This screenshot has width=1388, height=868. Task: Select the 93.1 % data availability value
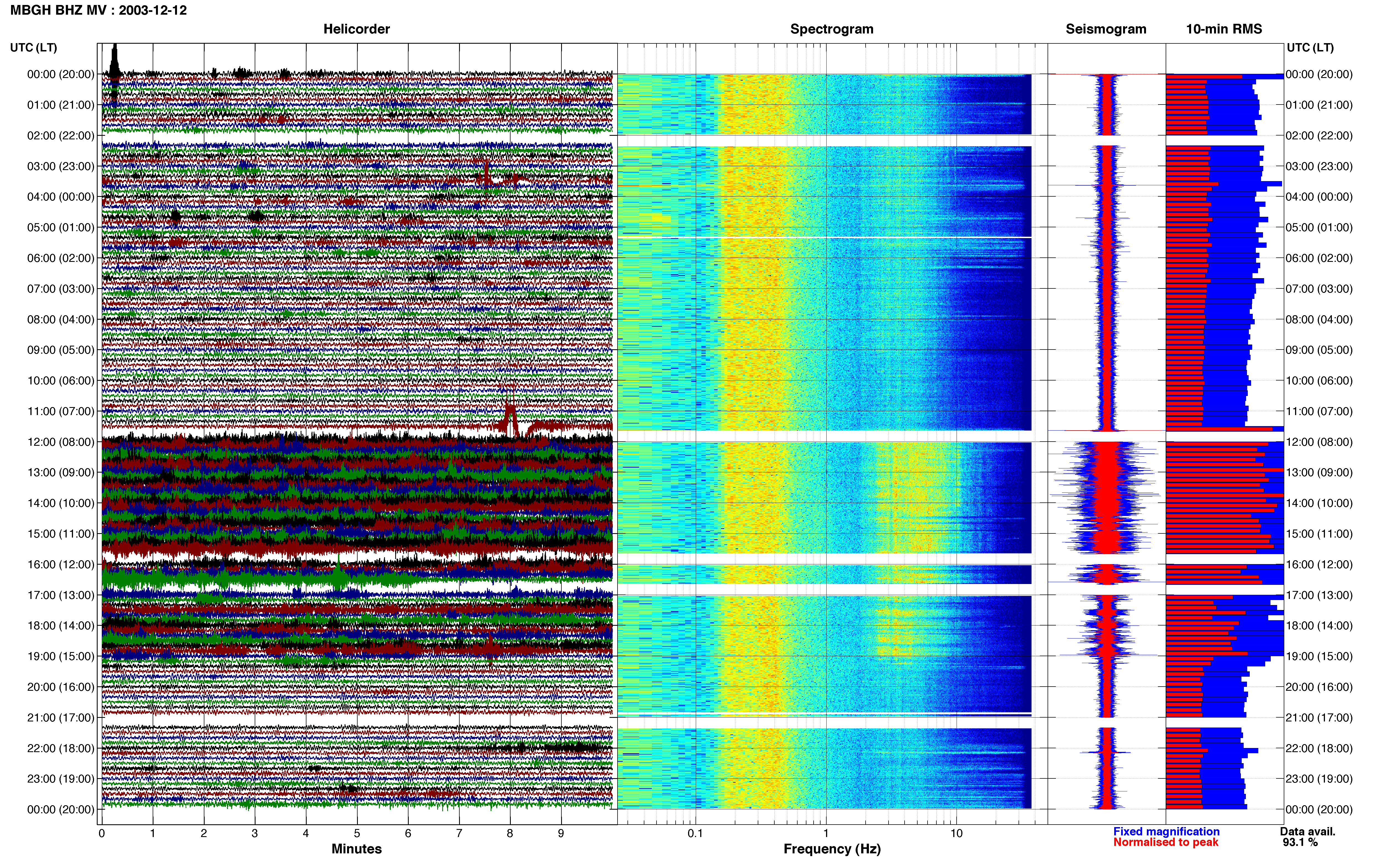(1300, 842)
